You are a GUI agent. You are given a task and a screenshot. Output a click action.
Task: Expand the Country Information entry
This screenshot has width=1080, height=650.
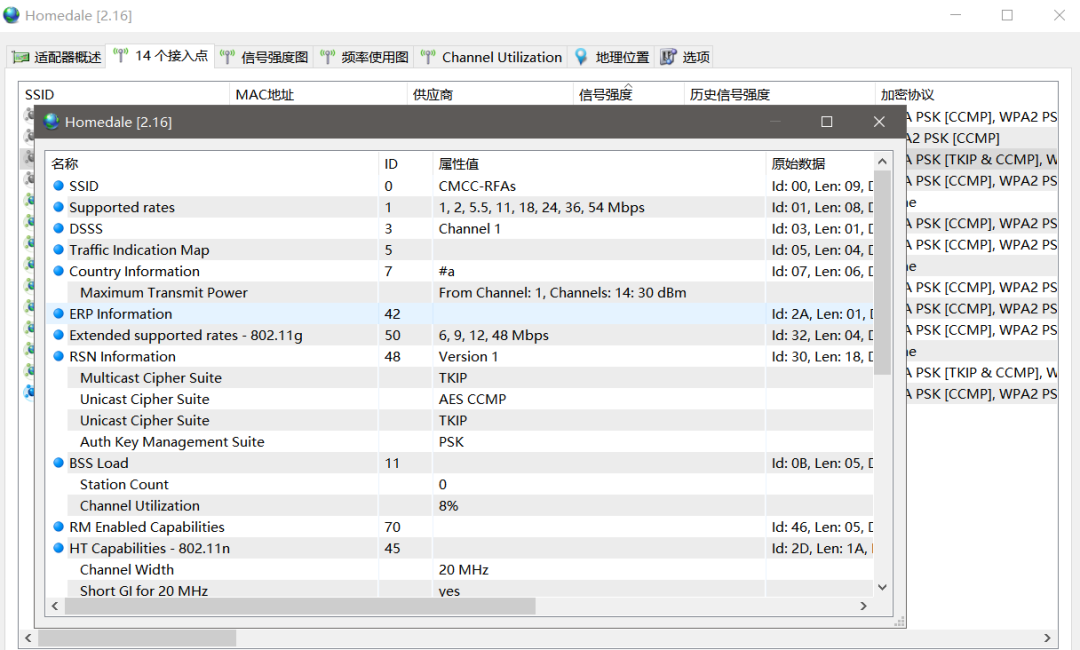[59, 271]
